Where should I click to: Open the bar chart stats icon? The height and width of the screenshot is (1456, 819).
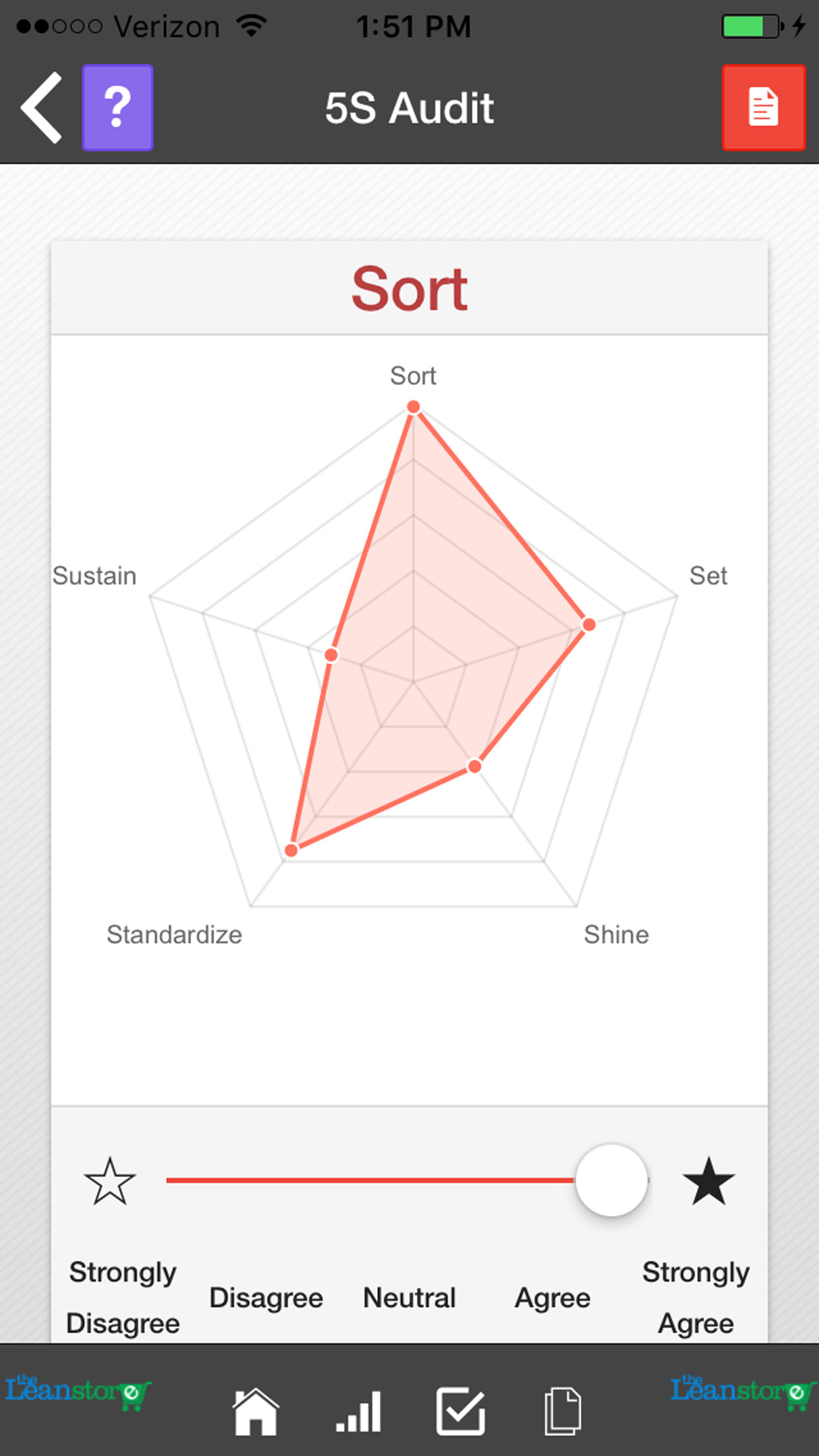pos(358,1412)
